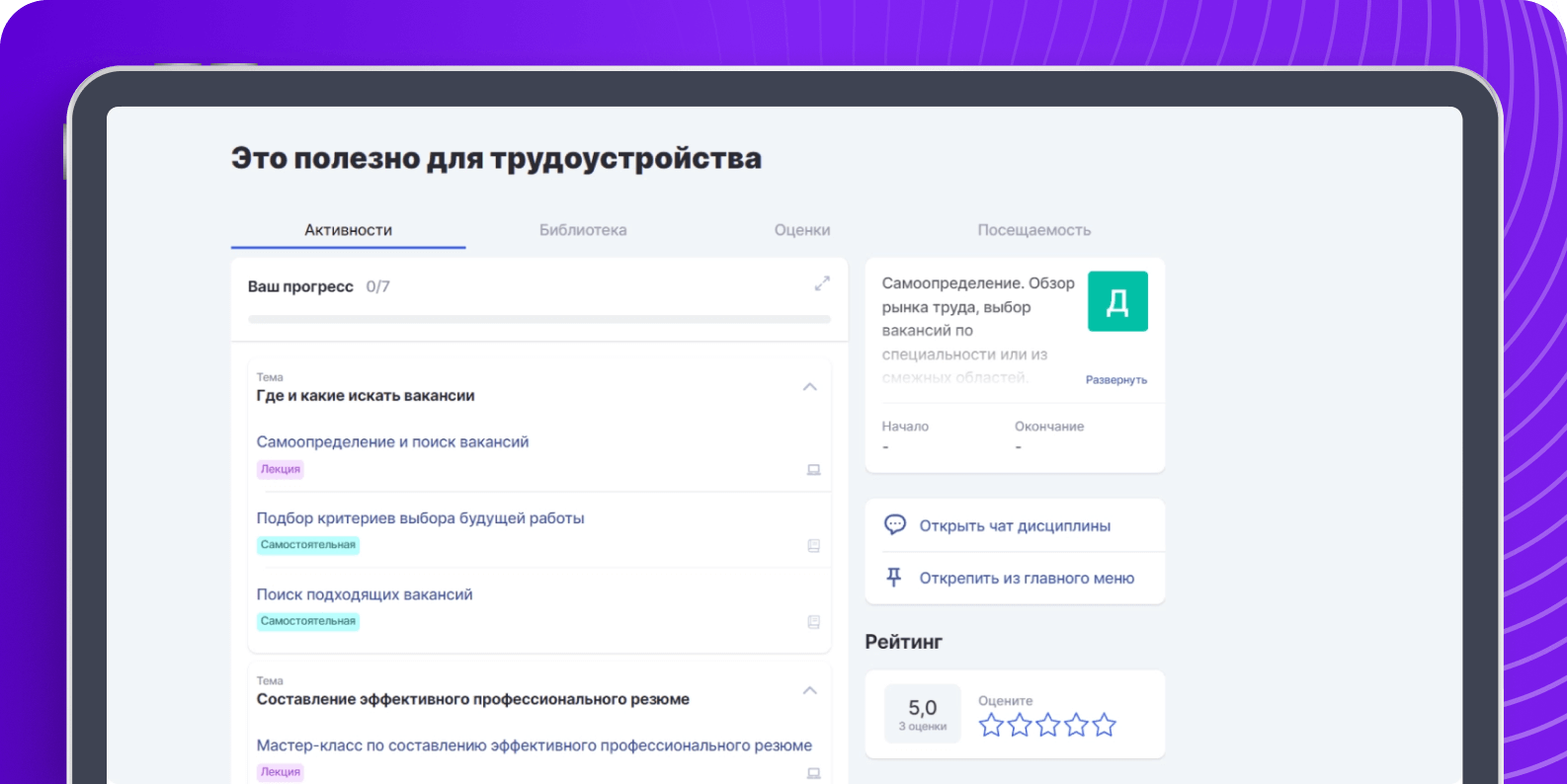Click Открепить из главного меню
Image resolution: width=1567 pixels, height=784 pixels.
coord(1027,579)
